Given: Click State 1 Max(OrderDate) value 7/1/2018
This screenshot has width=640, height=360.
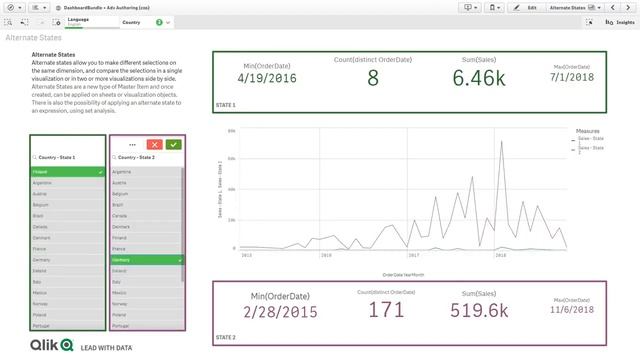Looking at the screenshot, I should [x=572, y=77].
